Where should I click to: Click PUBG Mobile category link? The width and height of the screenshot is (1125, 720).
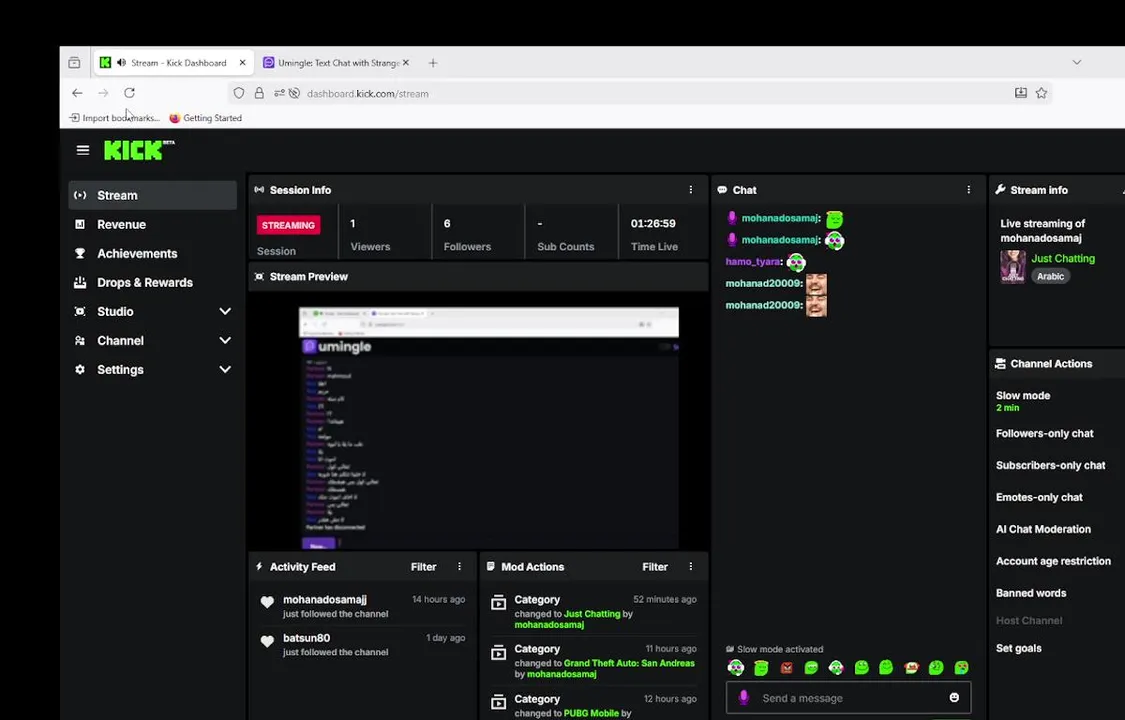pos(591,714)
